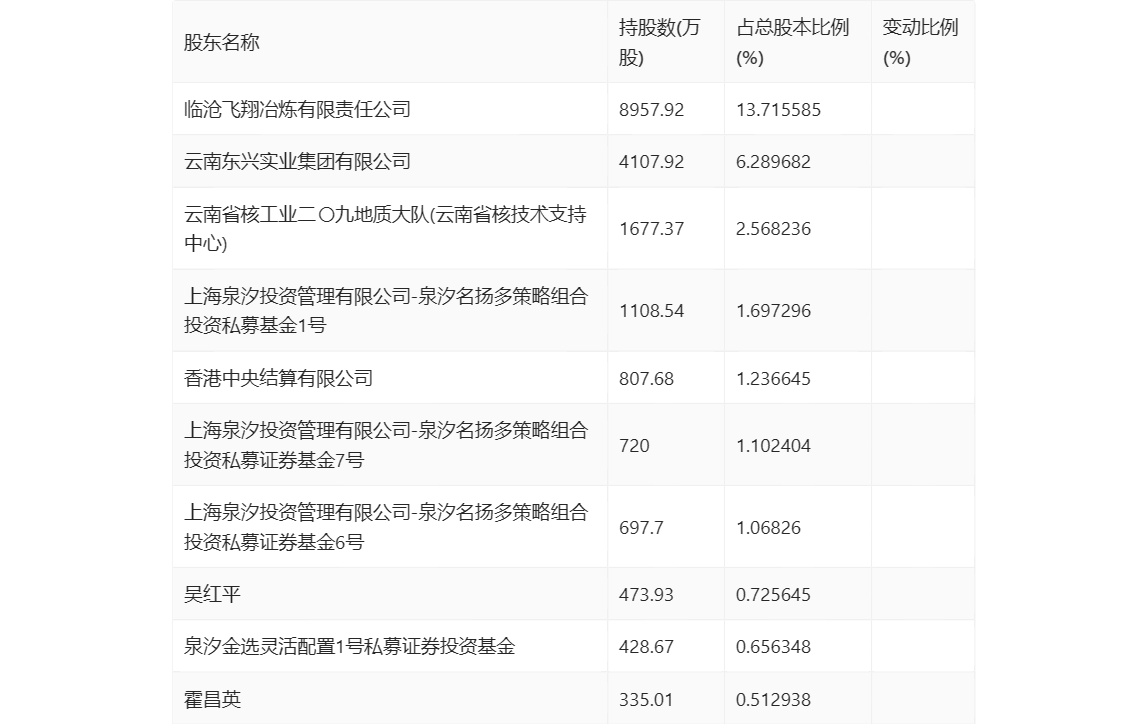Select percentage 1.697296
Image resolution: width=1148 pixels, height=724 pixels.
pos(773,311)
